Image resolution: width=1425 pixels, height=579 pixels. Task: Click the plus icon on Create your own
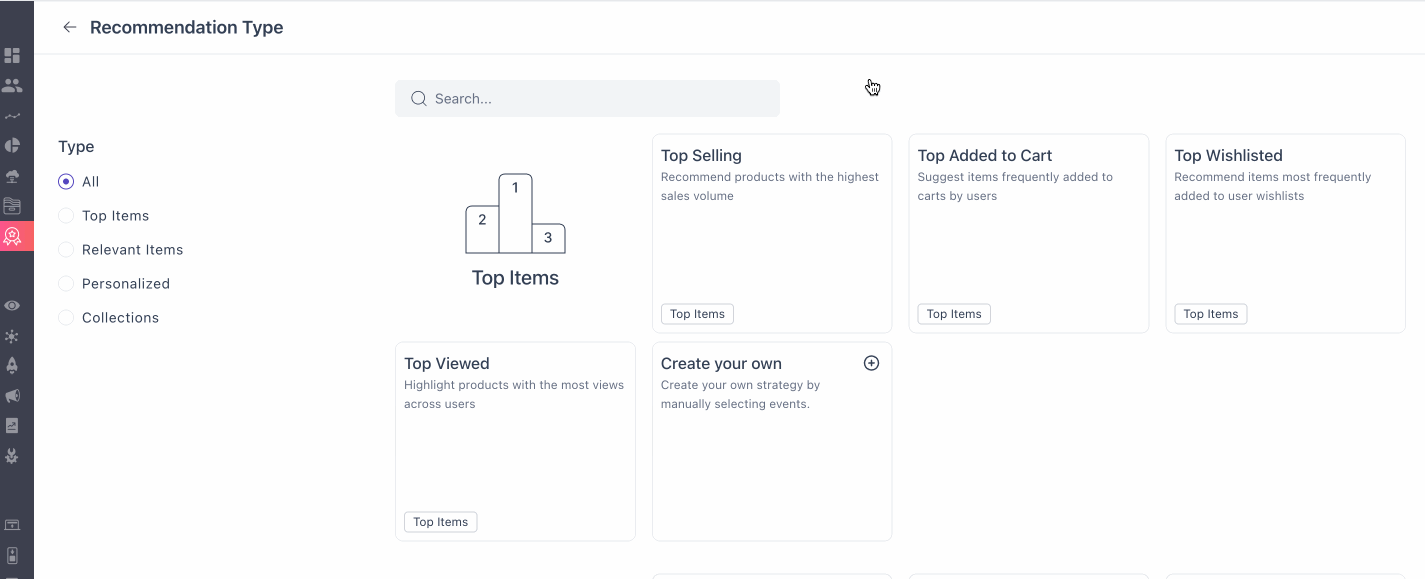point(871,363)
